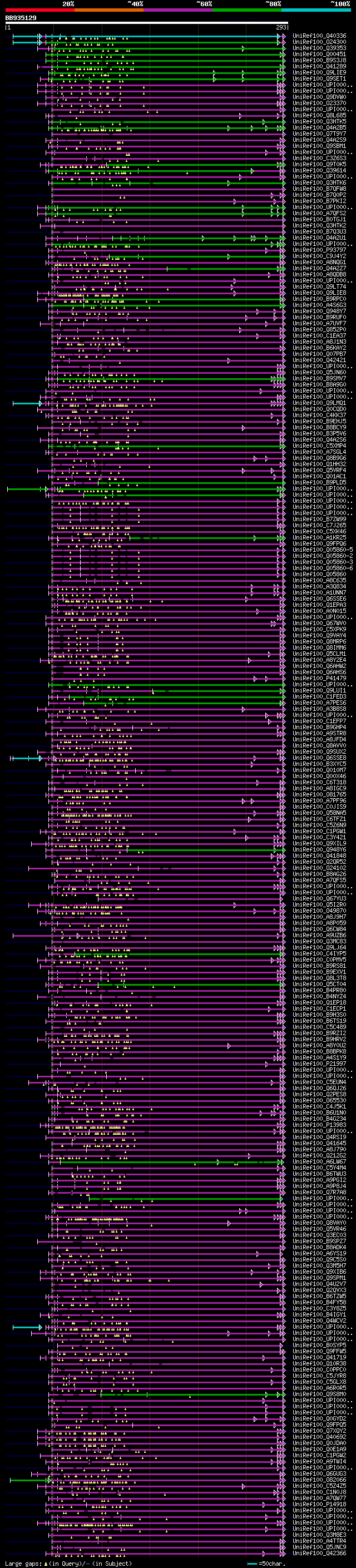Select the UniRef100_A7PES6 label
356x1568 pixels.
pos(319,703)
